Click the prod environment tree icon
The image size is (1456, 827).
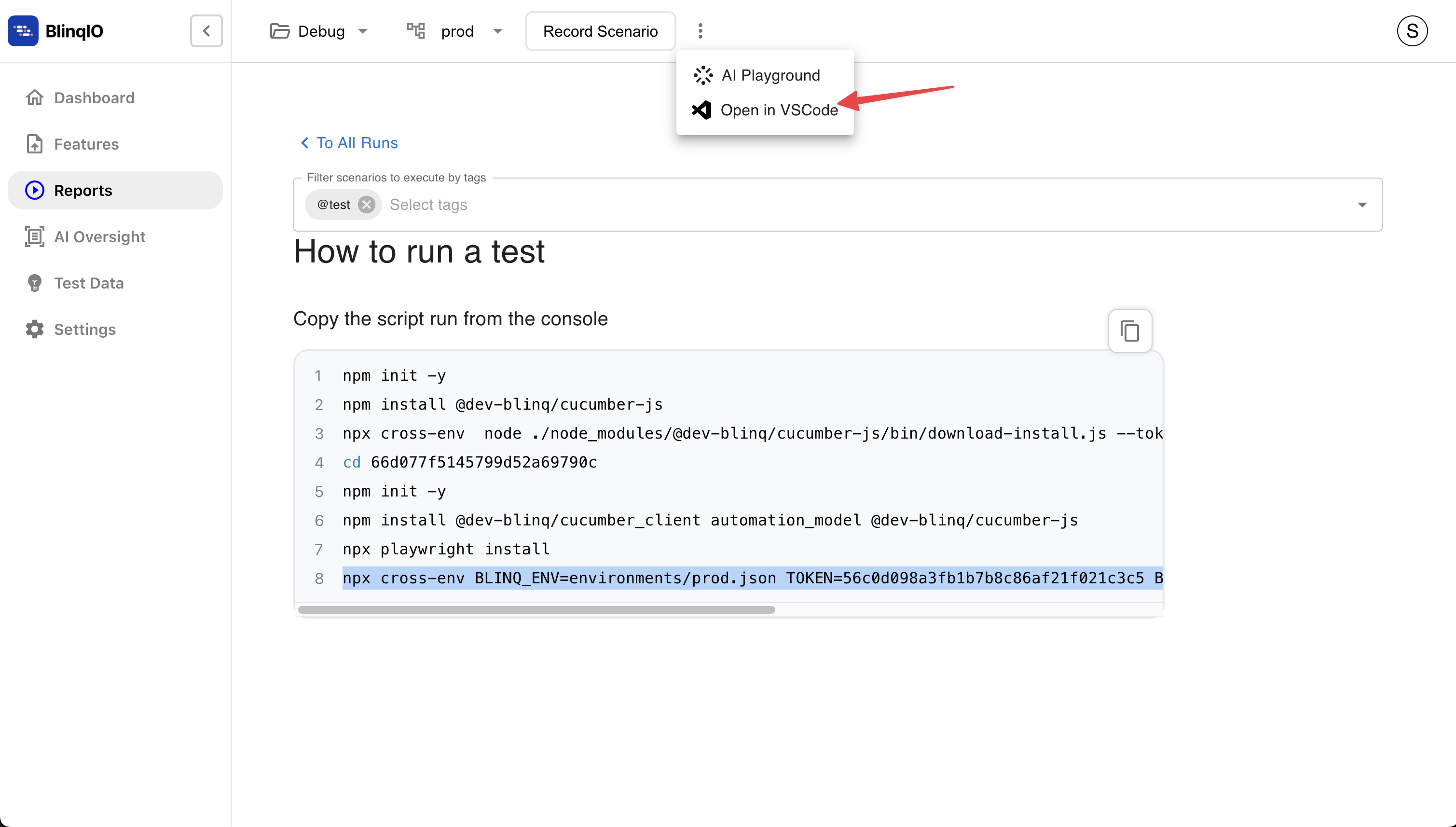tap(416, 31)
